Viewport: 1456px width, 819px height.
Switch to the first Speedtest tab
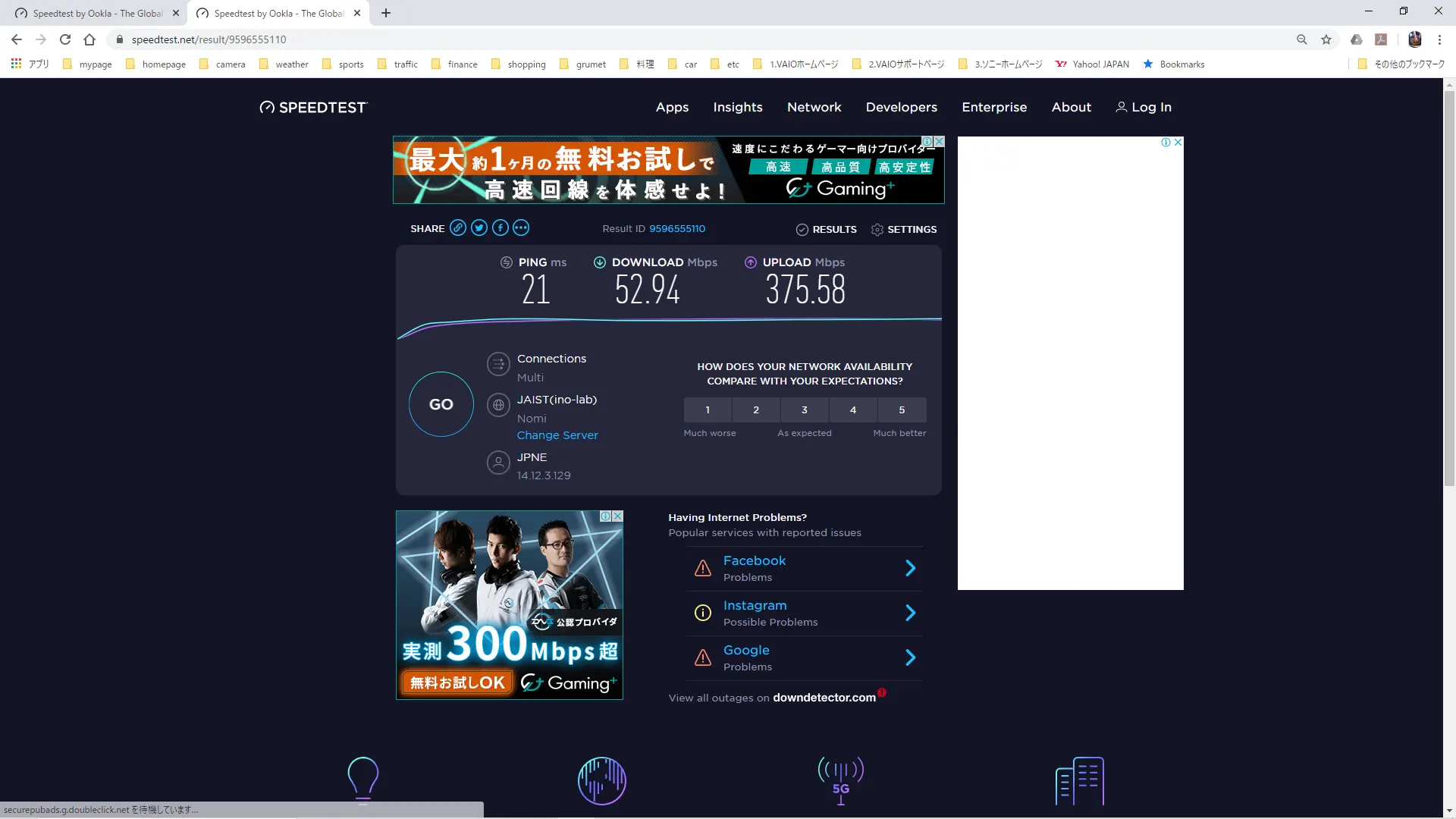(96, 13)
